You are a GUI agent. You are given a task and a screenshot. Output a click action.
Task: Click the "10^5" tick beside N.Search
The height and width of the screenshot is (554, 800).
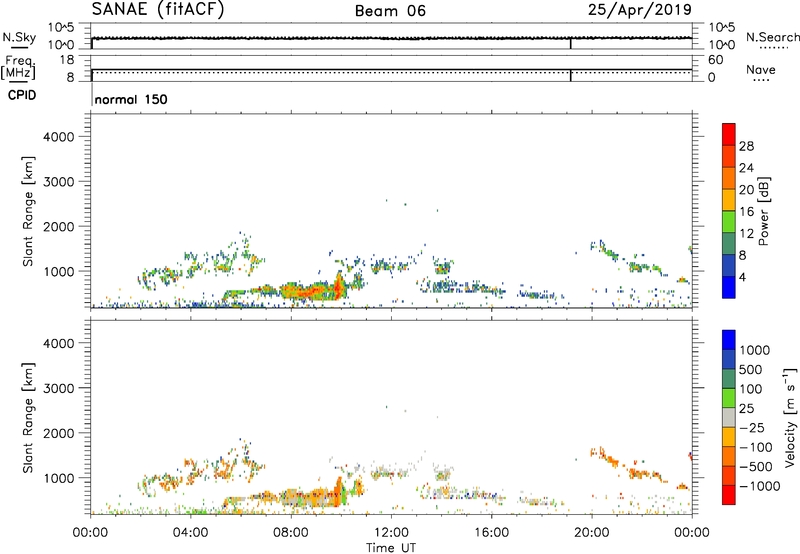[722, 28]
